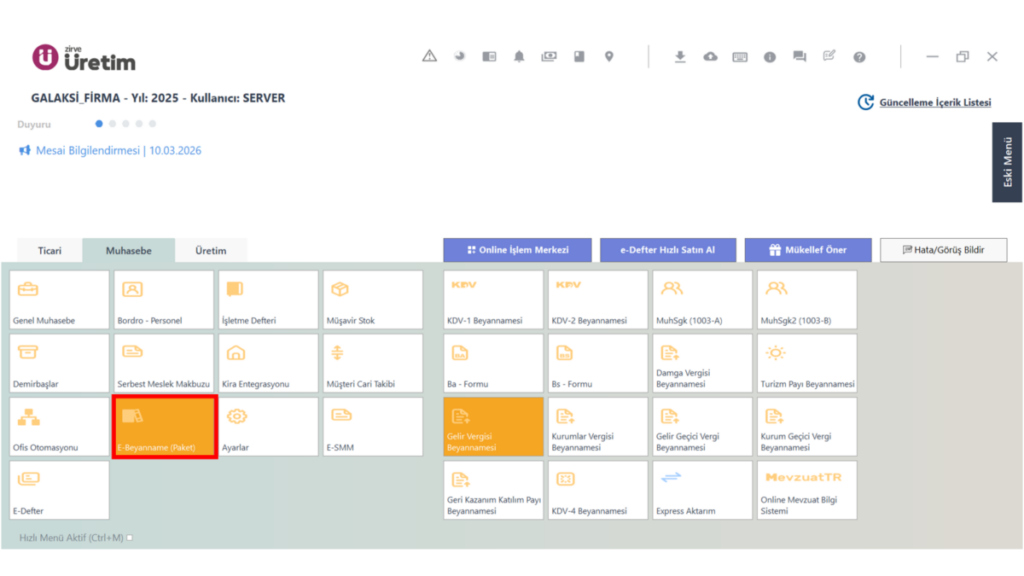The image size is (1024, 576).
Task: Open the E-Beyanname (Paket) tile
Action: (165, 426)
